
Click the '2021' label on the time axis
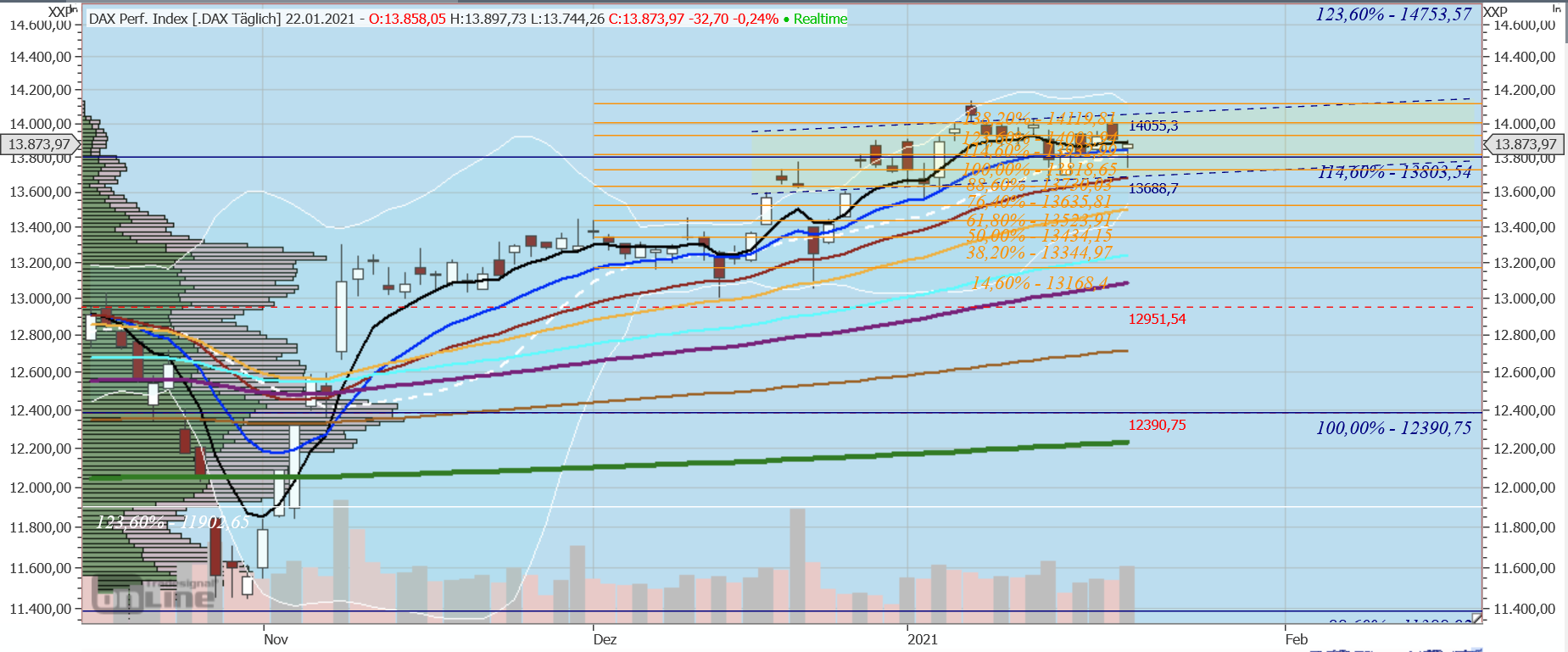tap(923, 639)
